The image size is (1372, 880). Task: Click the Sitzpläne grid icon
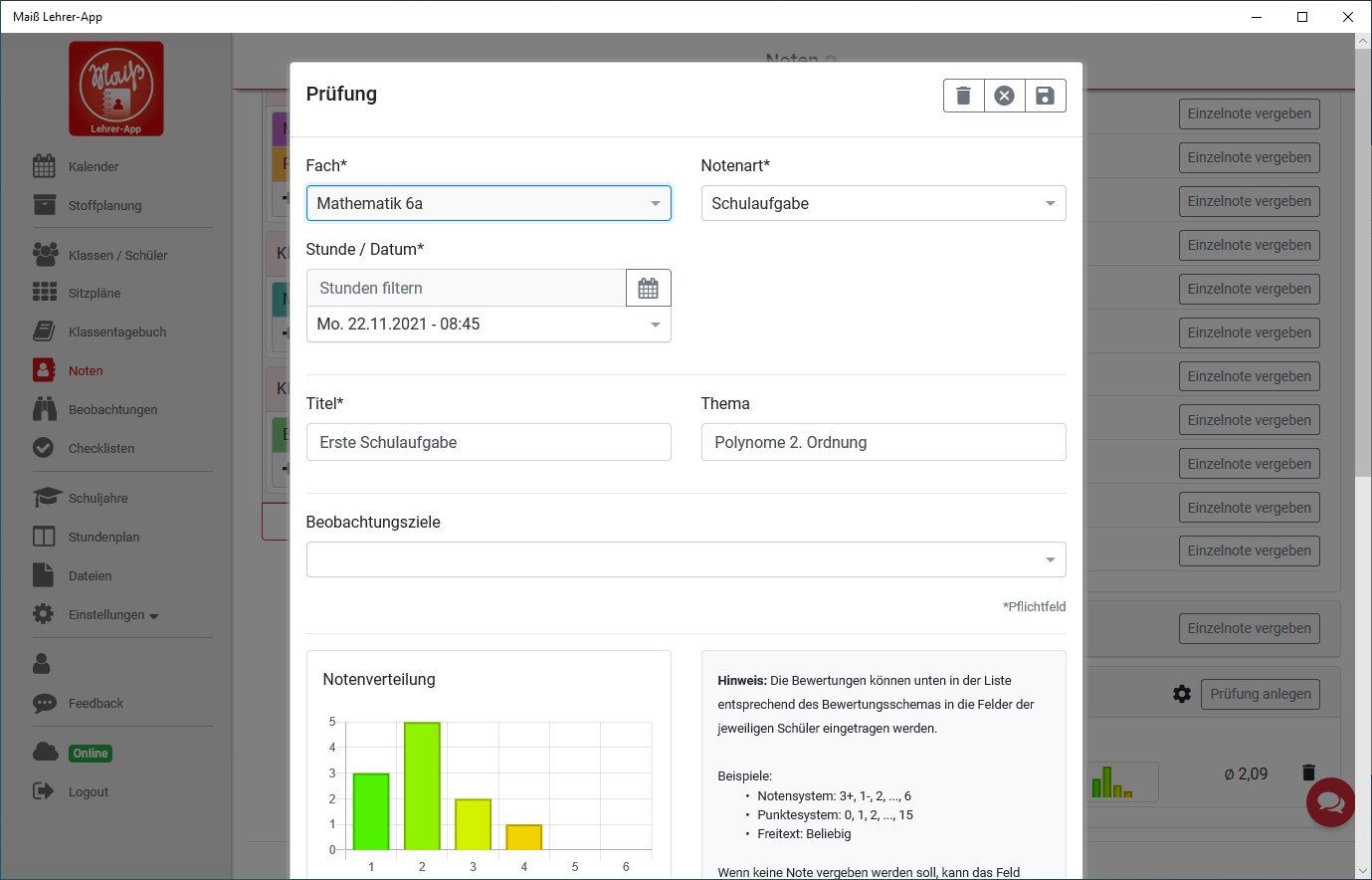coord(45,293)
